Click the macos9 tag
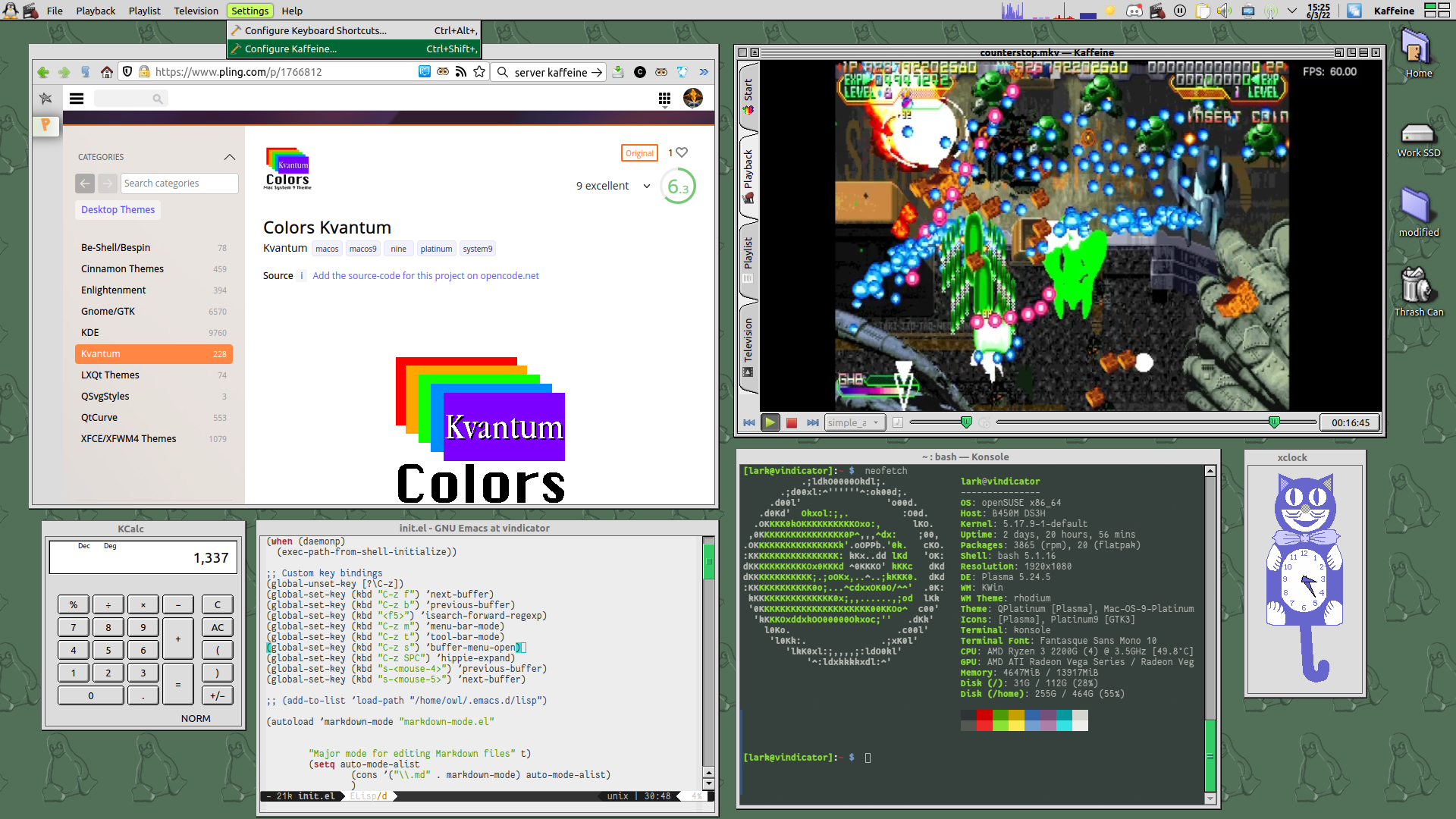The width and height of the screenshot is (1456, 819). click(x=362, y=249)
